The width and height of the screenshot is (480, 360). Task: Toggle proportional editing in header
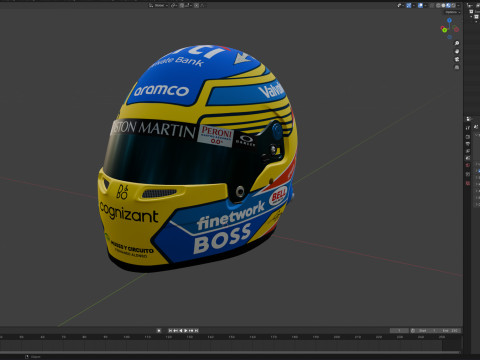pyautogui.click(x=196, y=5)
